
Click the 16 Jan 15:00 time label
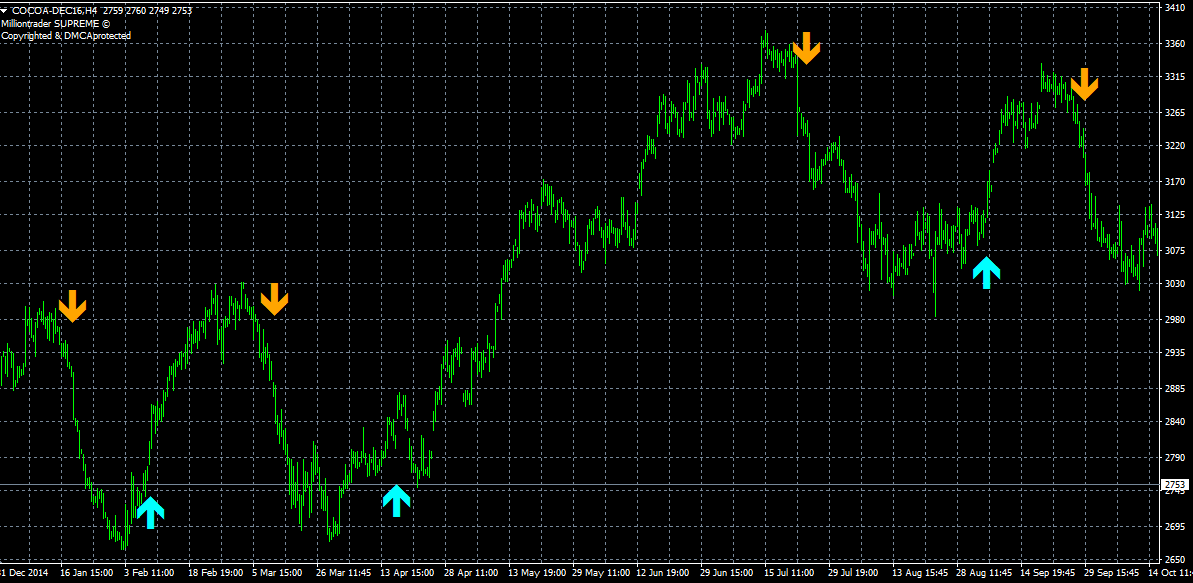coord(86,572)
